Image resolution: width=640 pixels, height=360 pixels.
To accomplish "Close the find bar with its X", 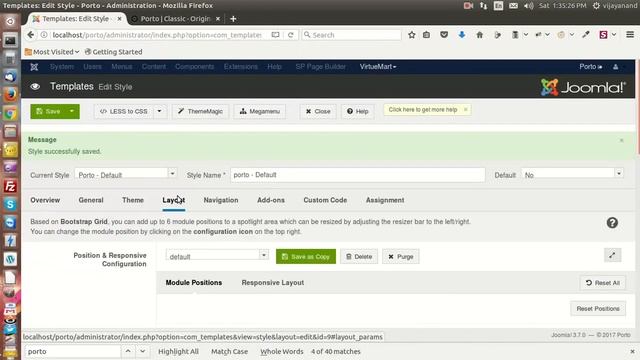I will [632, 351].
